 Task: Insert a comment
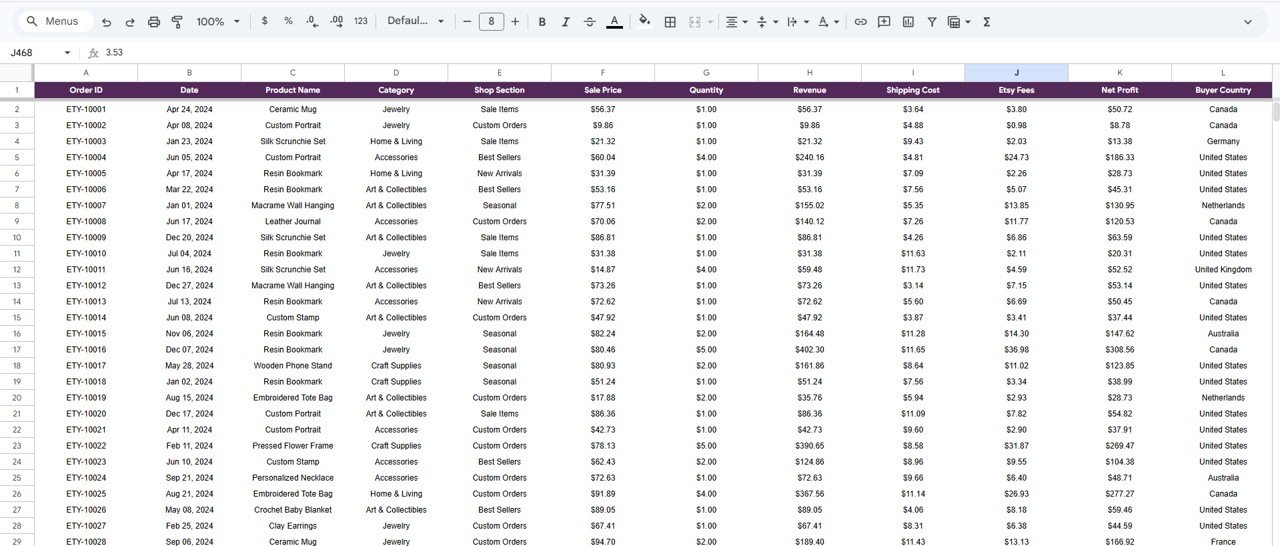coord(884,21)
